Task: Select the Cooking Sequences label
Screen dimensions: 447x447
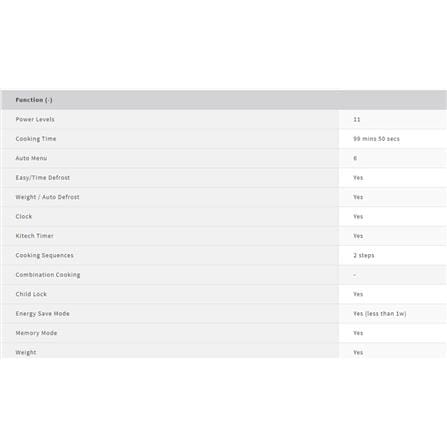Action: pos(44,255)
